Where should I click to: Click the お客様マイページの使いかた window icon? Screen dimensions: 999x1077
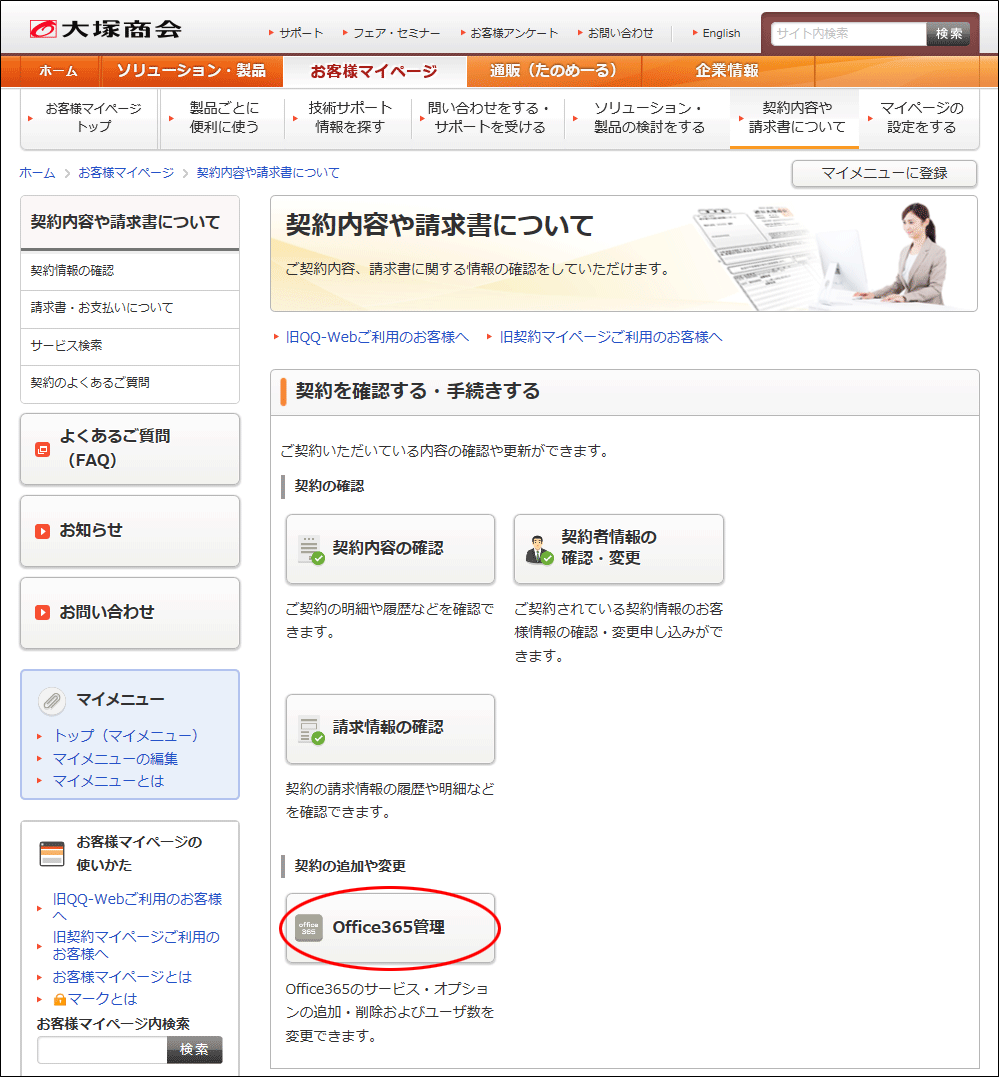coord(52,854)
